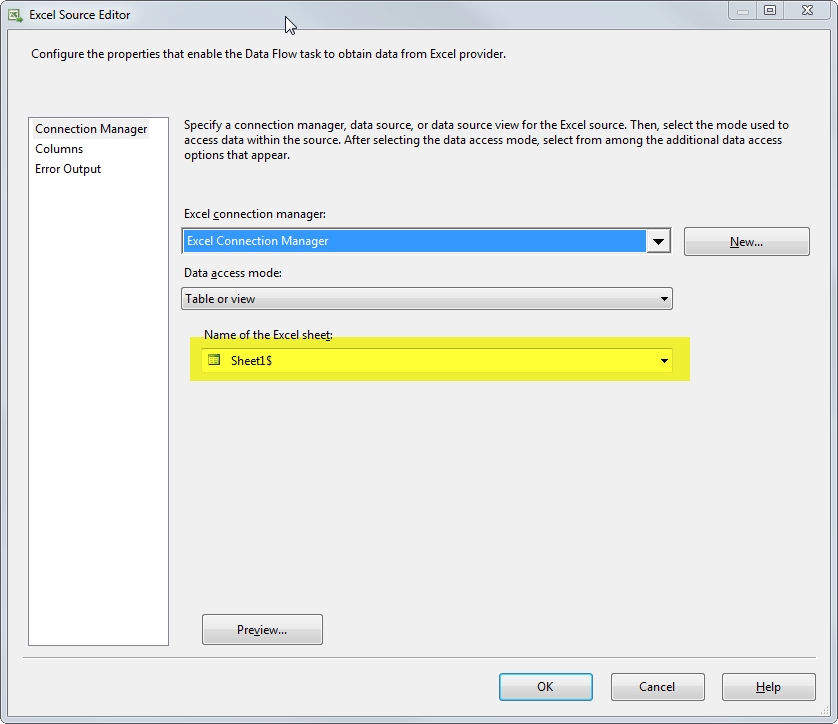Switch to the Columns page
This screenshot has height=724, width=838.
point(59,148)
